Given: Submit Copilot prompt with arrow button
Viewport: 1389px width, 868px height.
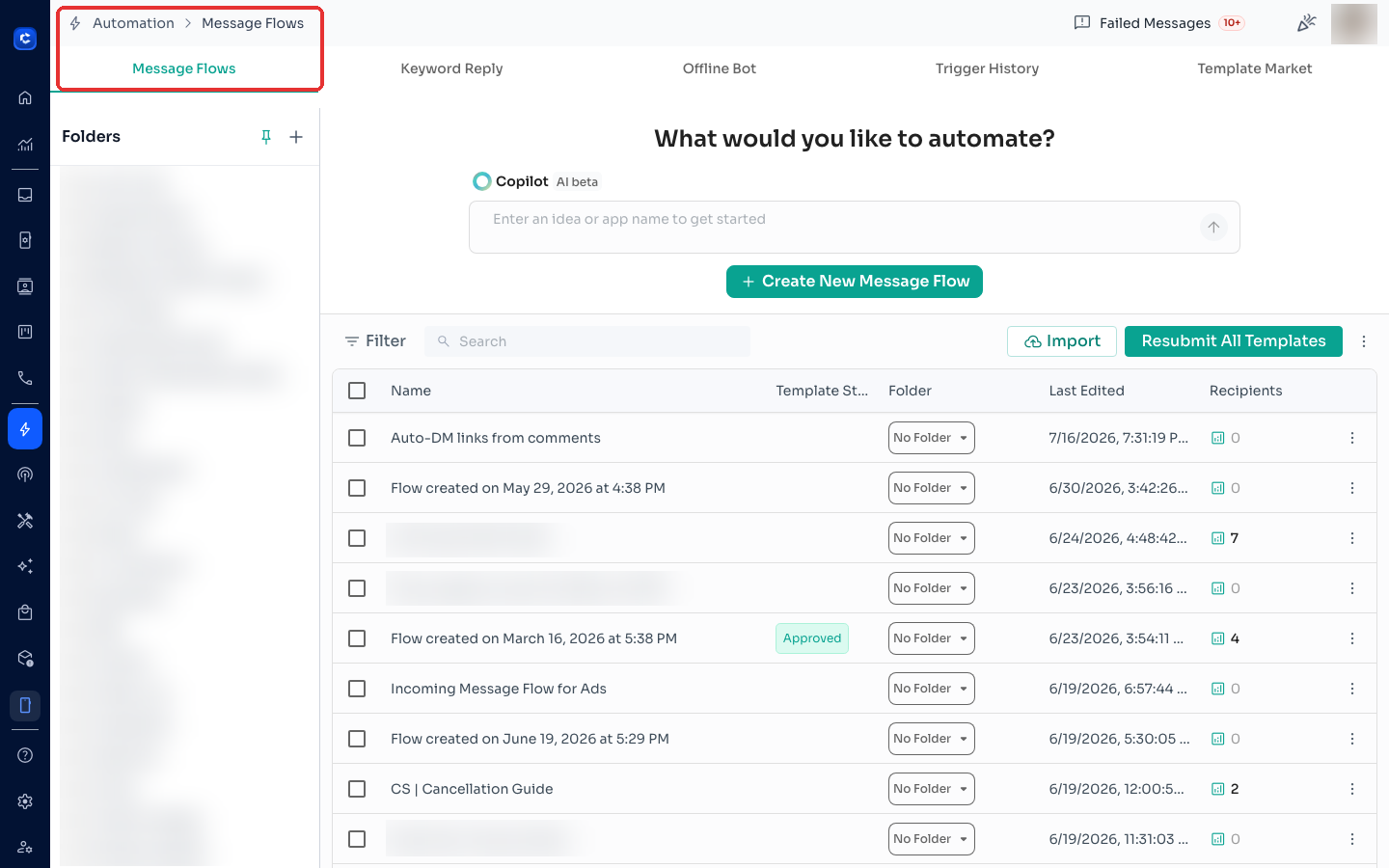Looking at the screenshot, I should pos(1213,228).
